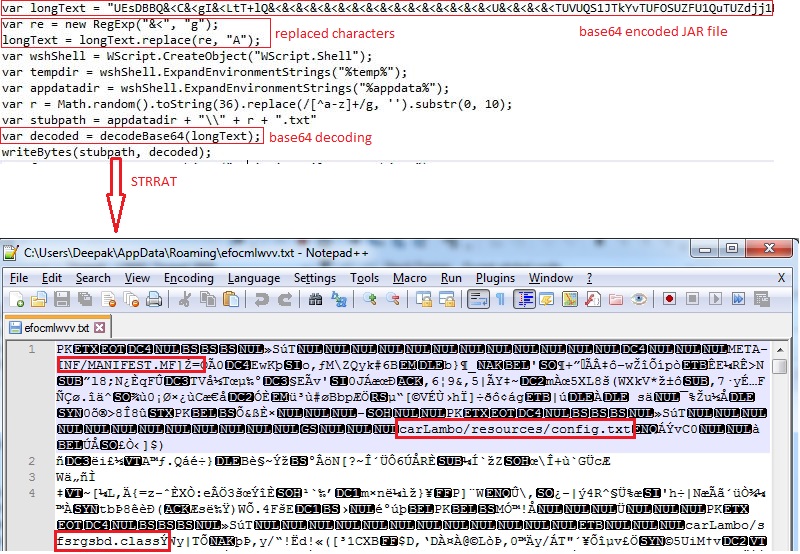800x554 pixels.
Task: Click the Synchronize horizontal scrolling icon
Action: [447, 299]
